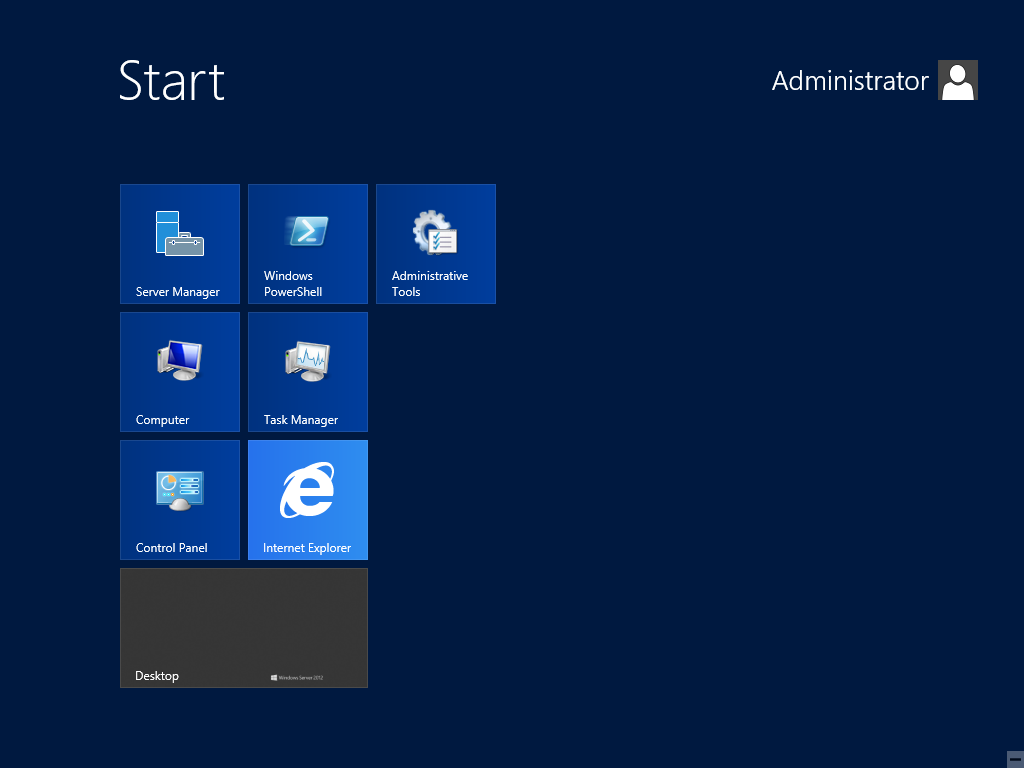
Task: Open the Control Panel tile
Action: pos(180,500)
